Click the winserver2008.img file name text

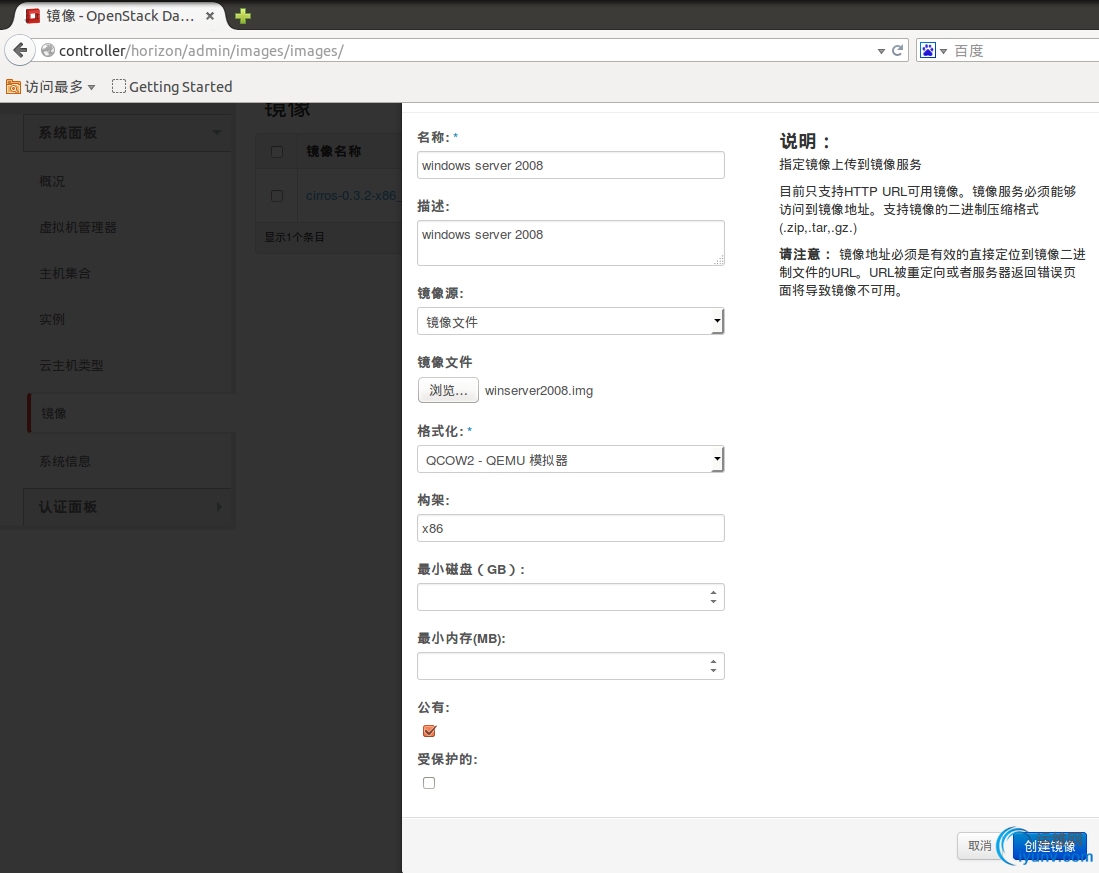539,390
